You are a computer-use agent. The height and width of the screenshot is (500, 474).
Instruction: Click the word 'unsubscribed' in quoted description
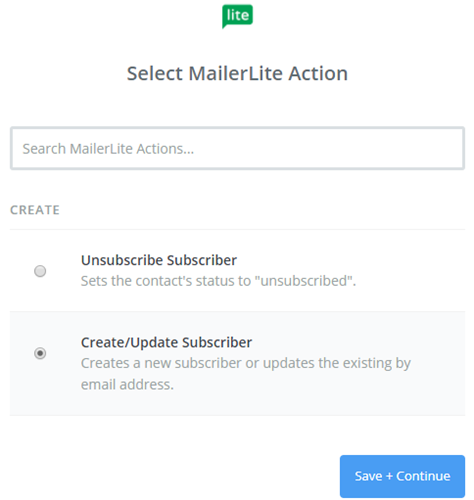(303, 281)
